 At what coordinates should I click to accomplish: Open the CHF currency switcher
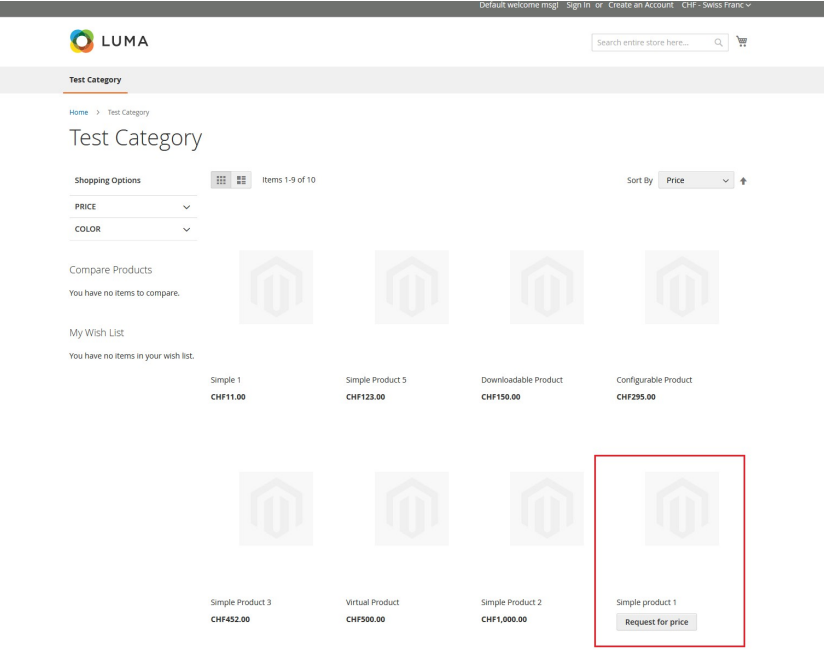[x=715, y=6]
